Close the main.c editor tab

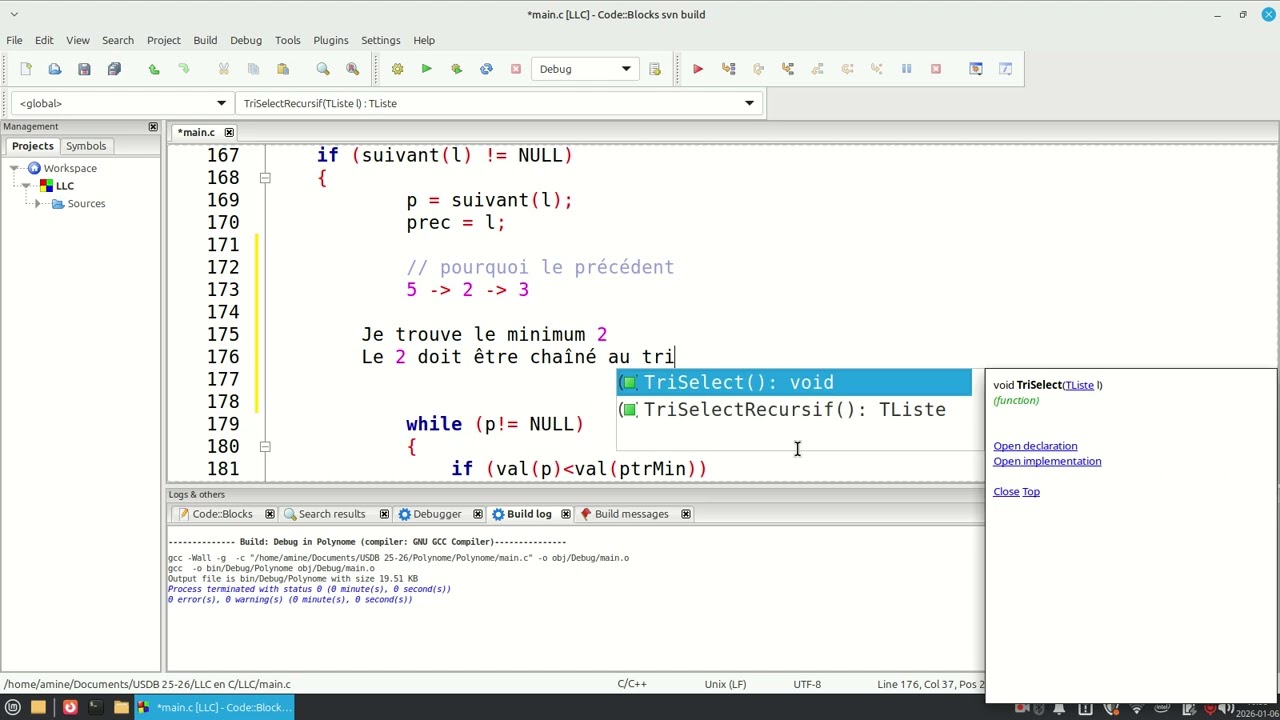pos(229,132)
